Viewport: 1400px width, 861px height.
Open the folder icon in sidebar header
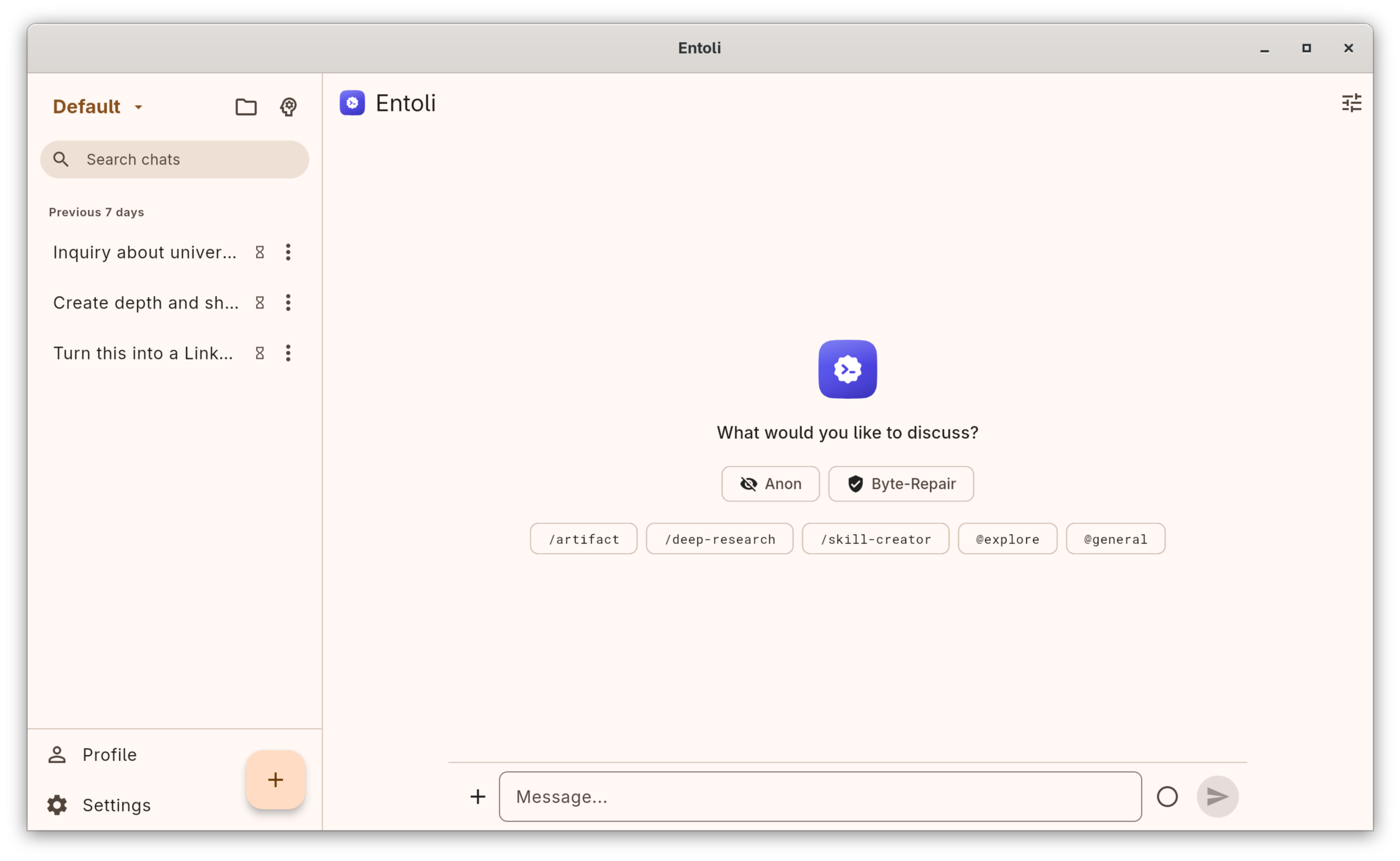coord(246,107)
